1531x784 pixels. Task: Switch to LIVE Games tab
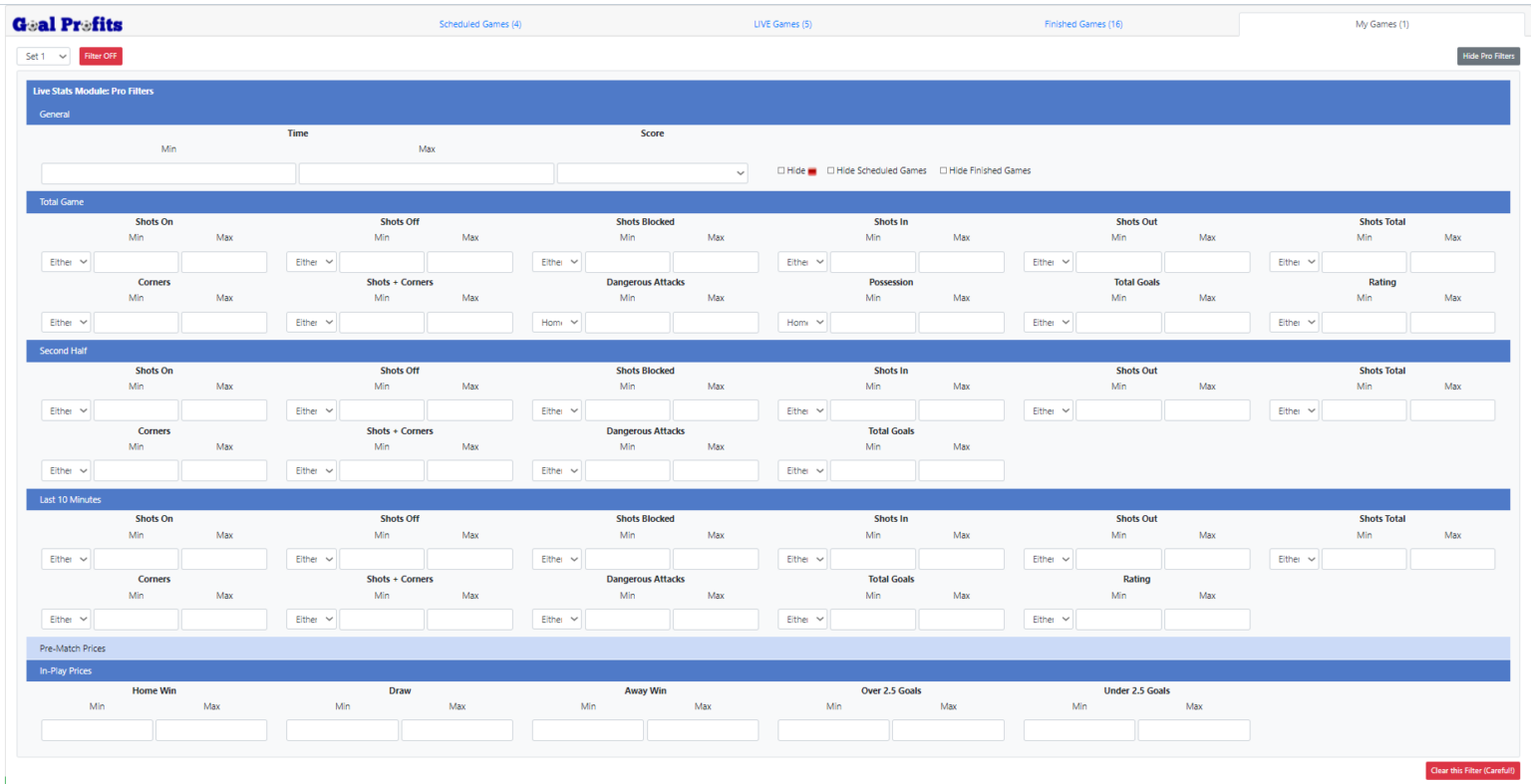coord(783,23)
